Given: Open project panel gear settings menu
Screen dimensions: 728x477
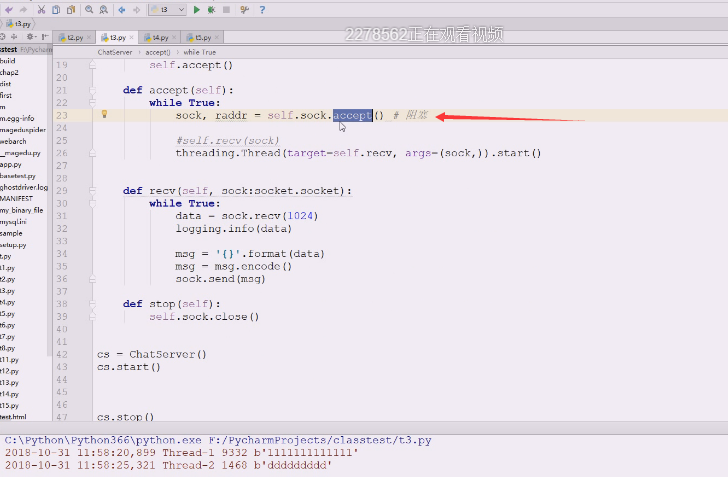Looking at the screenshot, I should [30, 37].
